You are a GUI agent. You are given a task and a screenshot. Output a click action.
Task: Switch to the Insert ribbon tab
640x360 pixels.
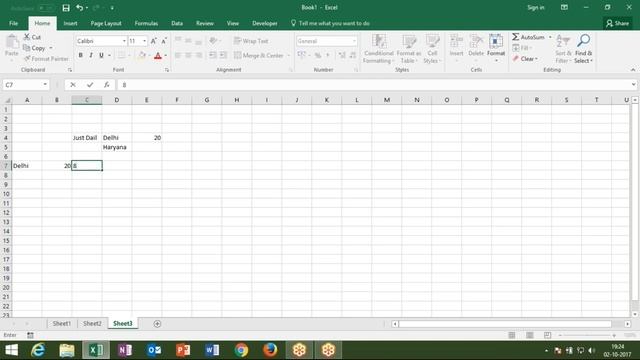pos(70,23)
